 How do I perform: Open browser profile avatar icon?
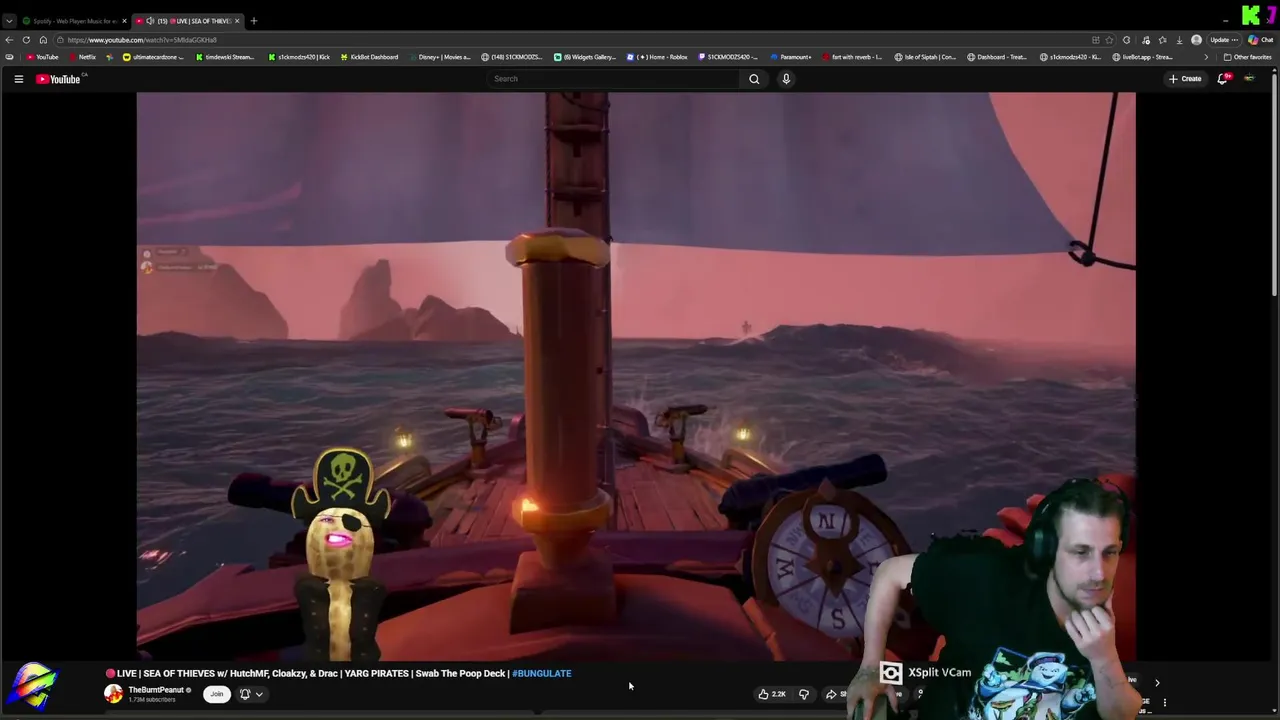point(1196,40)
